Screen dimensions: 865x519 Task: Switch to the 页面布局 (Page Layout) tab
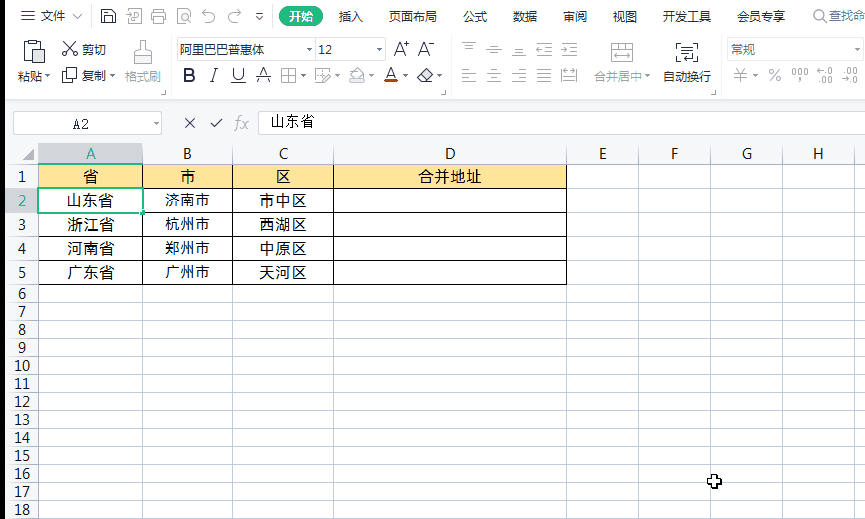point(413,17)
